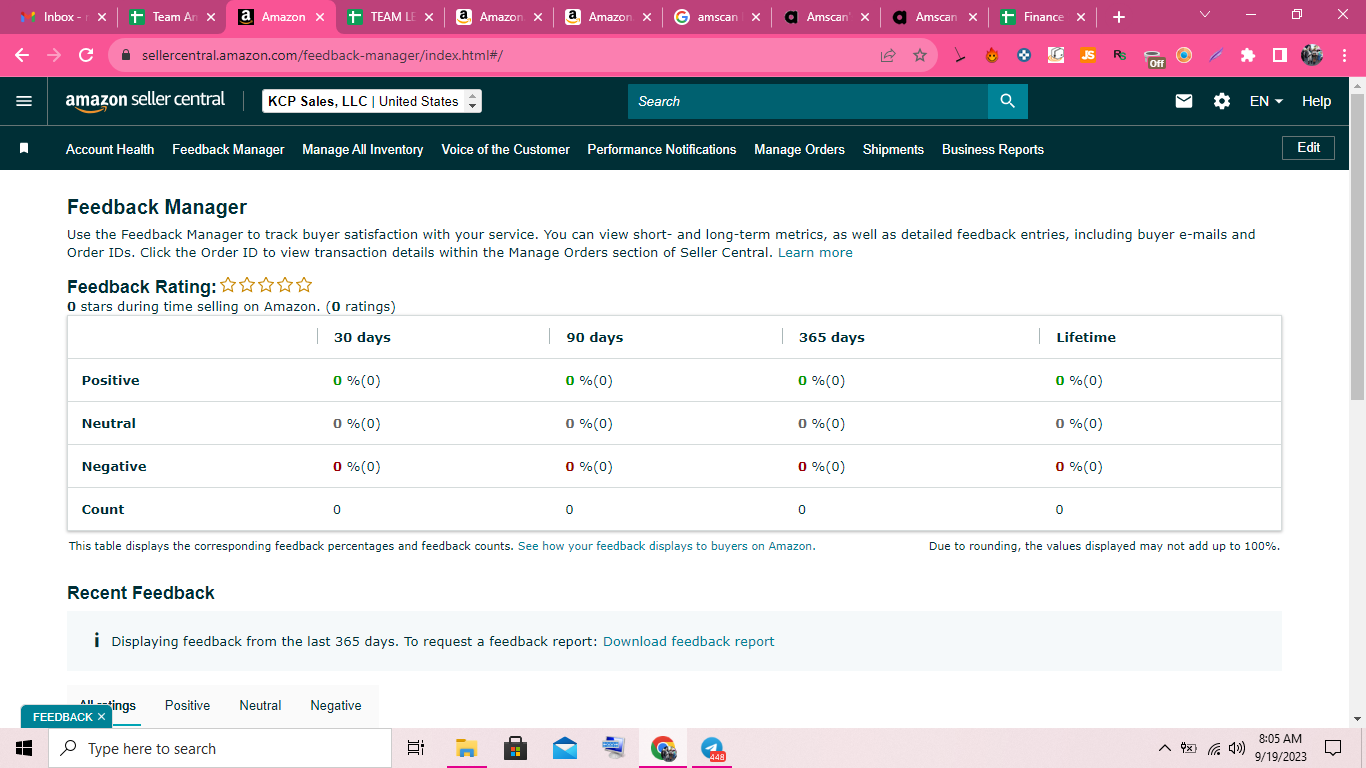Bookmark this page with the star icon
This screenshot has height=768, width=1366.
tap(920, 56)
